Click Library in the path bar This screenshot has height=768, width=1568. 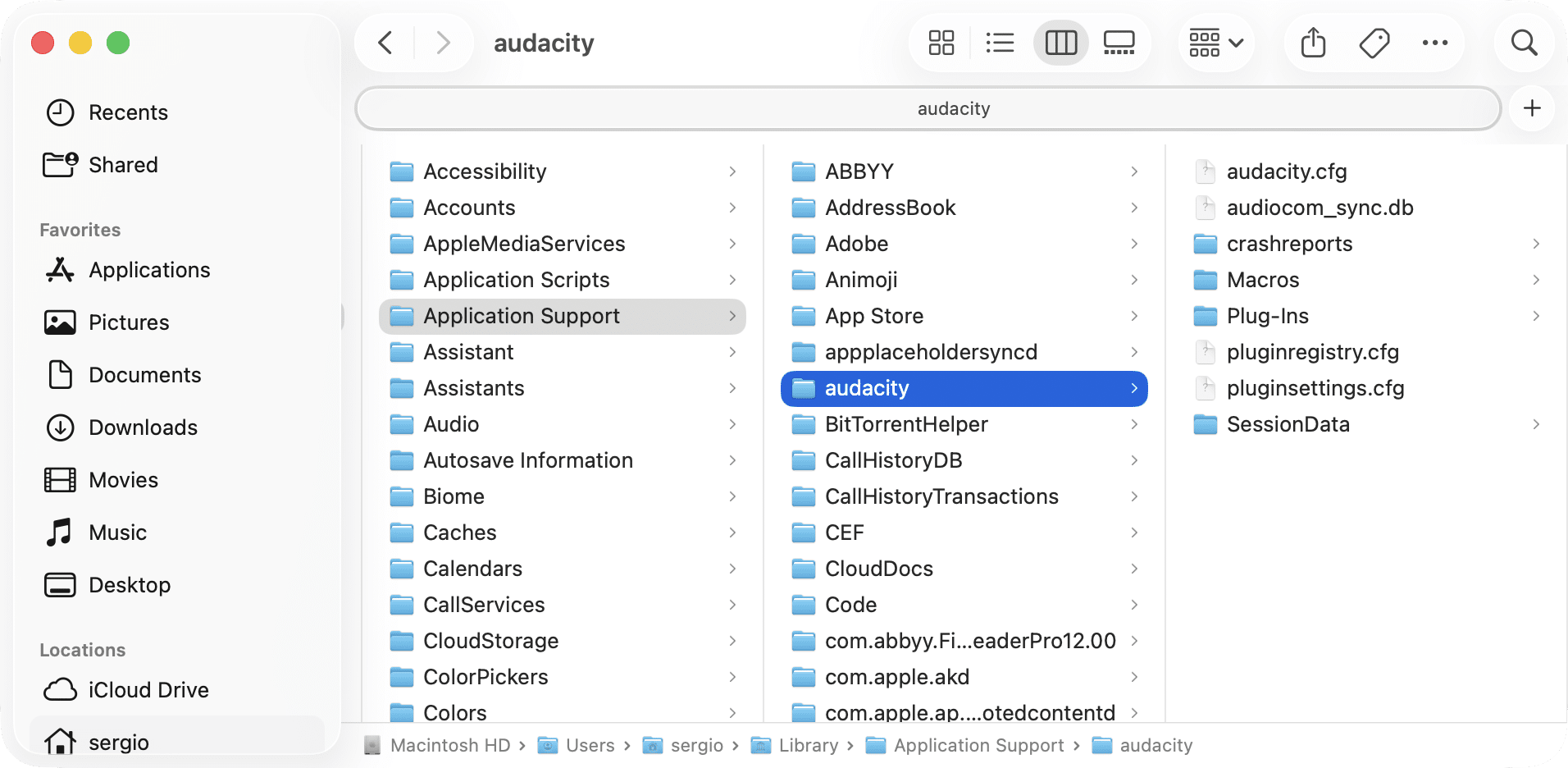tap(808, 745)
